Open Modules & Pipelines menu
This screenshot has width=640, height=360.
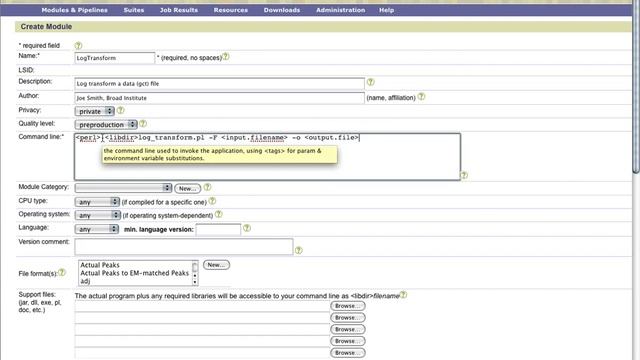point(75,10)
